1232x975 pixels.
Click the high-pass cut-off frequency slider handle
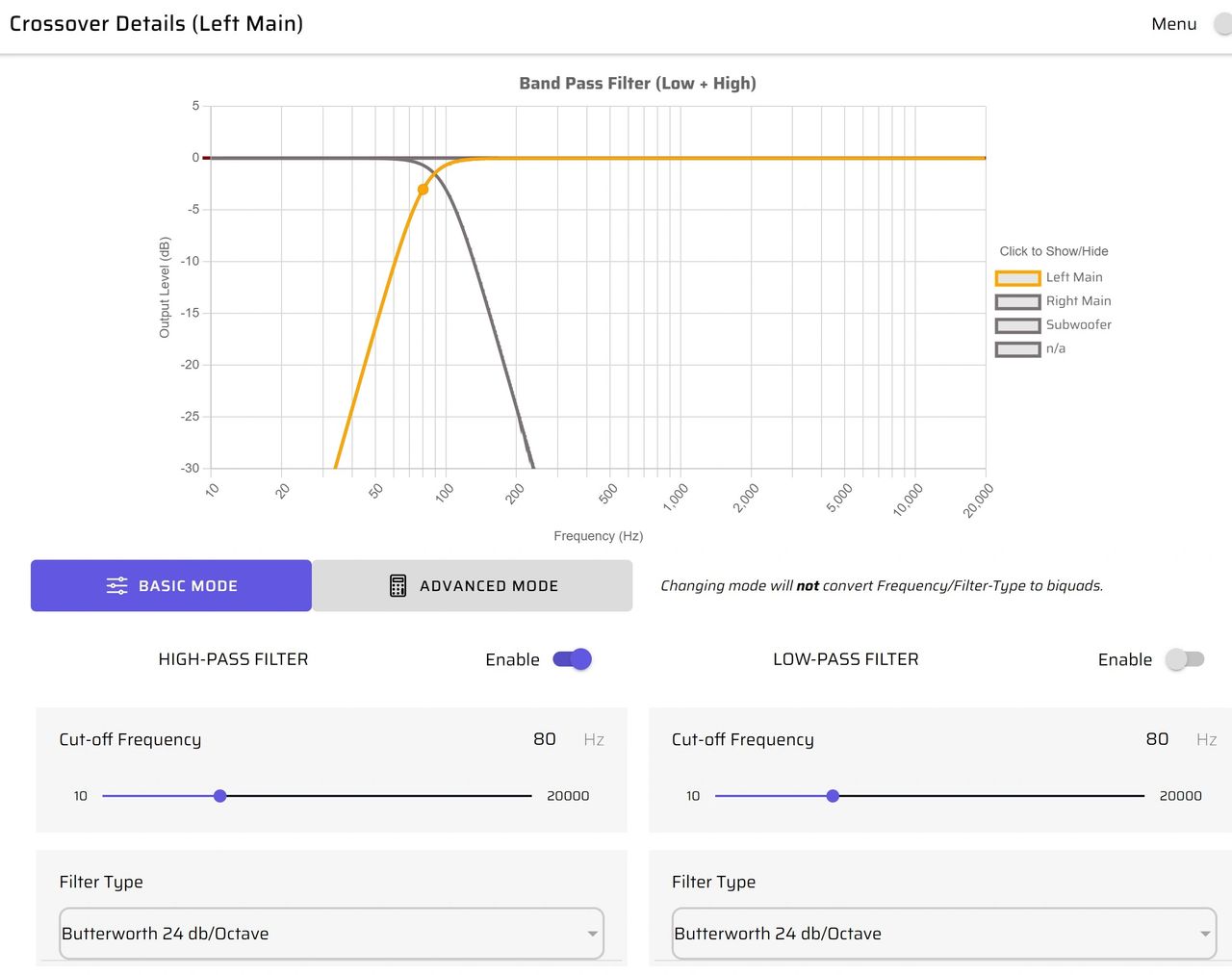point(220,796)
